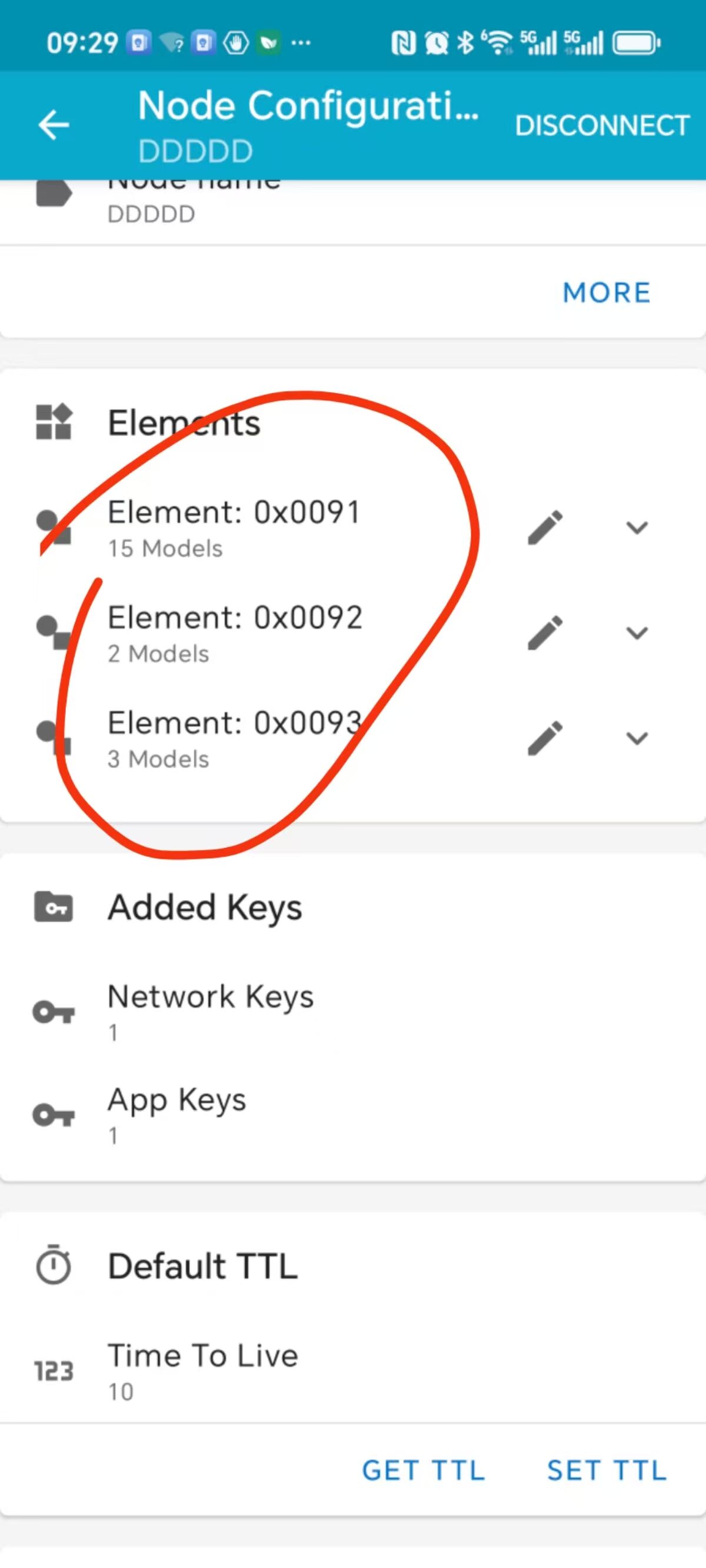
Task: Tap the Network Keys key icon
Action: (54, 1012)
